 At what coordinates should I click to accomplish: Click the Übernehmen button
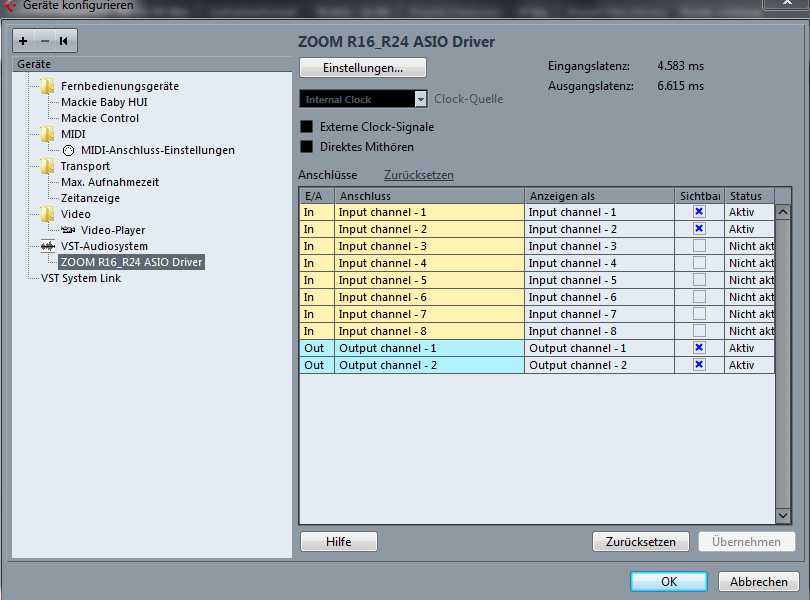(x=746, y=542)
